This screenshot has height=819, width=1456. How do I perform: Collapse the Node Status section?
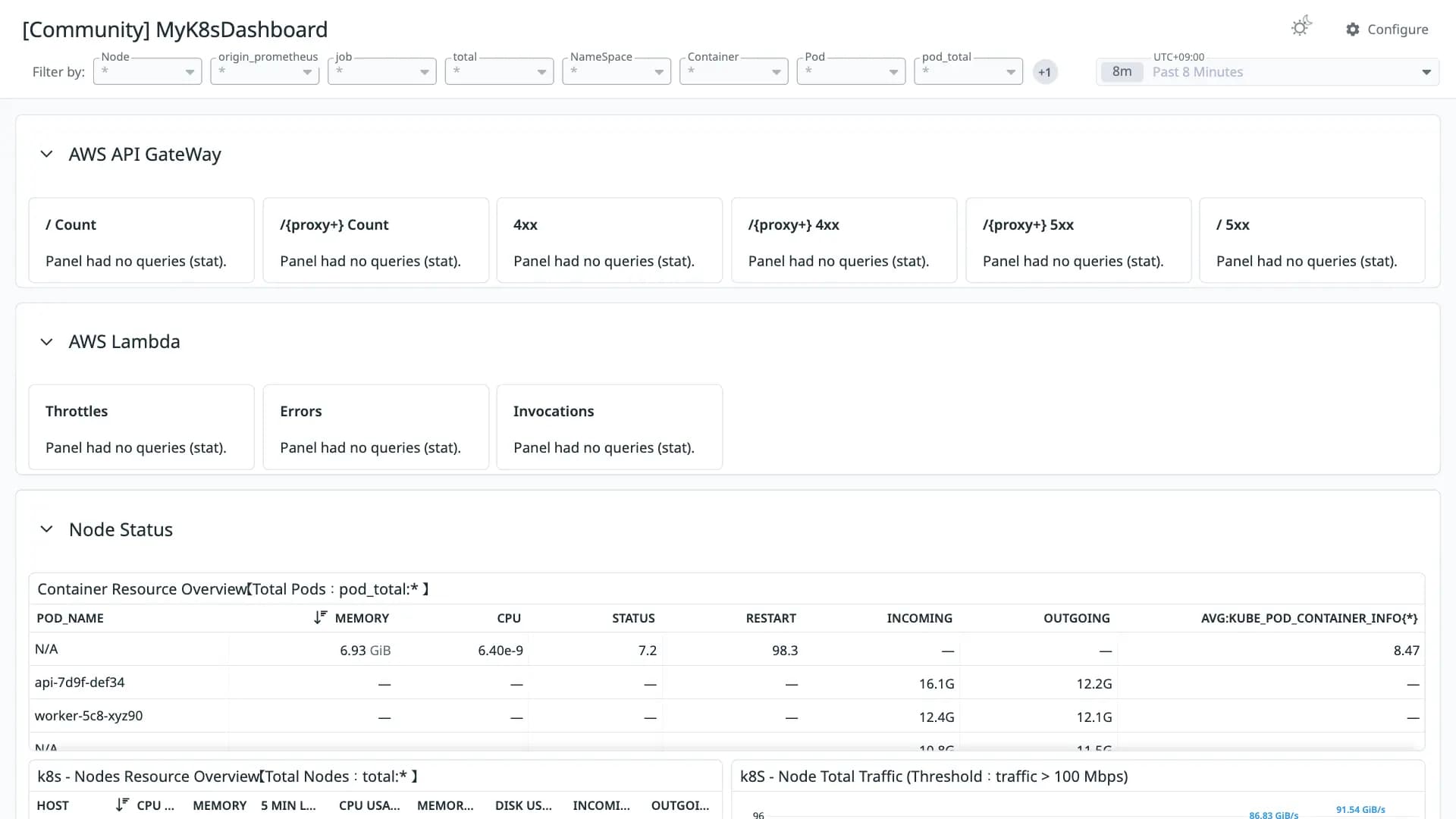46,529
